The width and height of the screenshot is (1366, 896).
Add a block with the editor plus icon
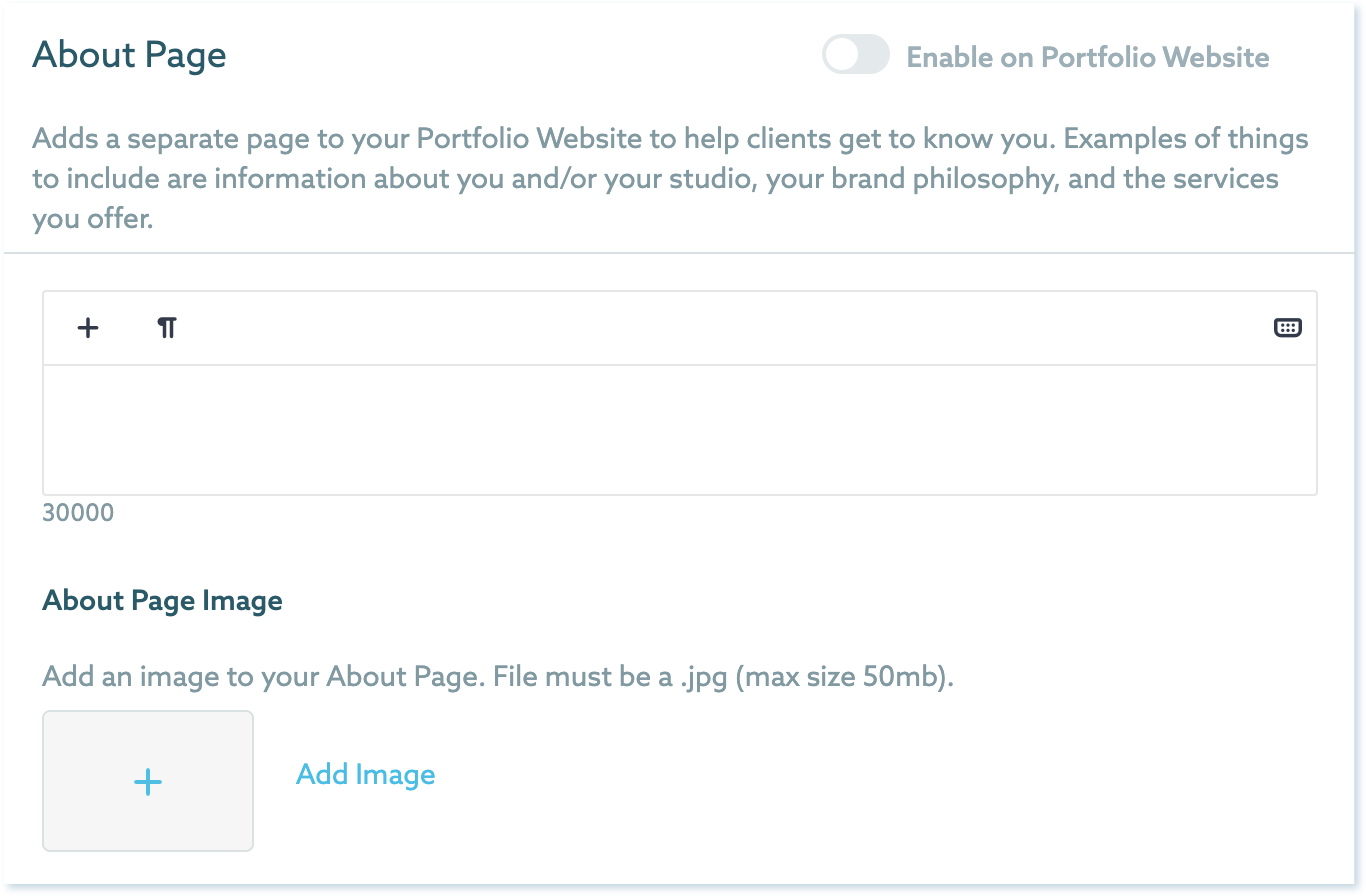pyautogui.click(x=88, y=328)
